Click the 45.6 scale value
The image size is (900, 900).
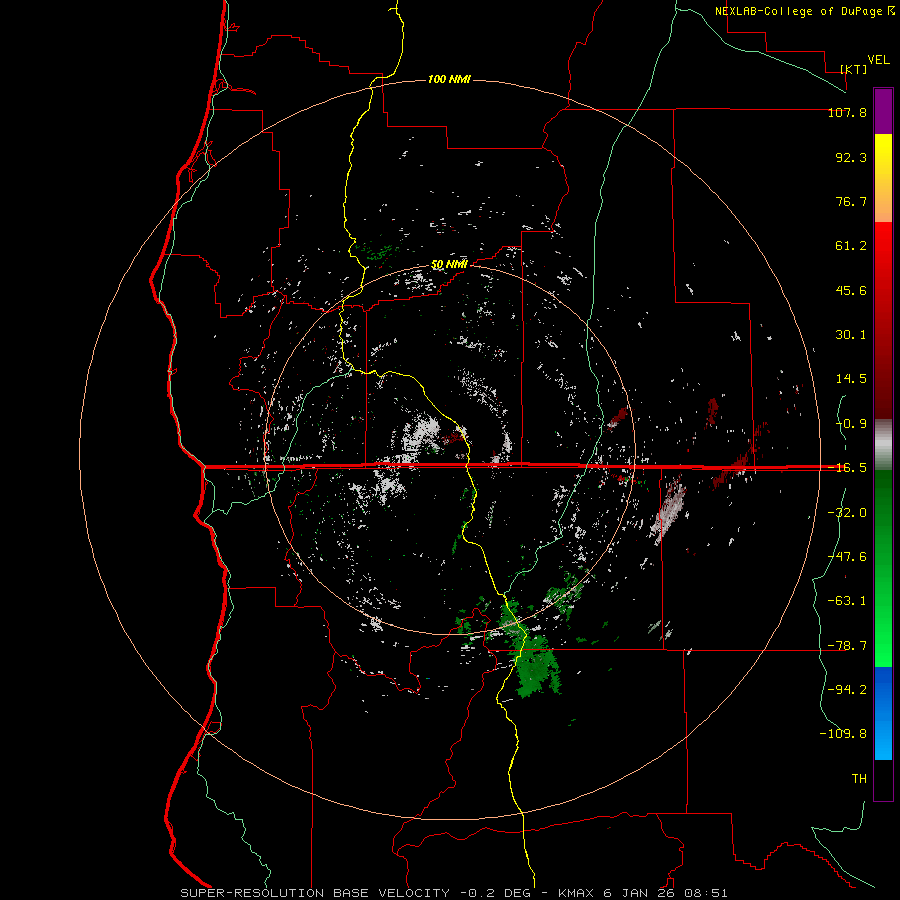(x=851, y=290)
